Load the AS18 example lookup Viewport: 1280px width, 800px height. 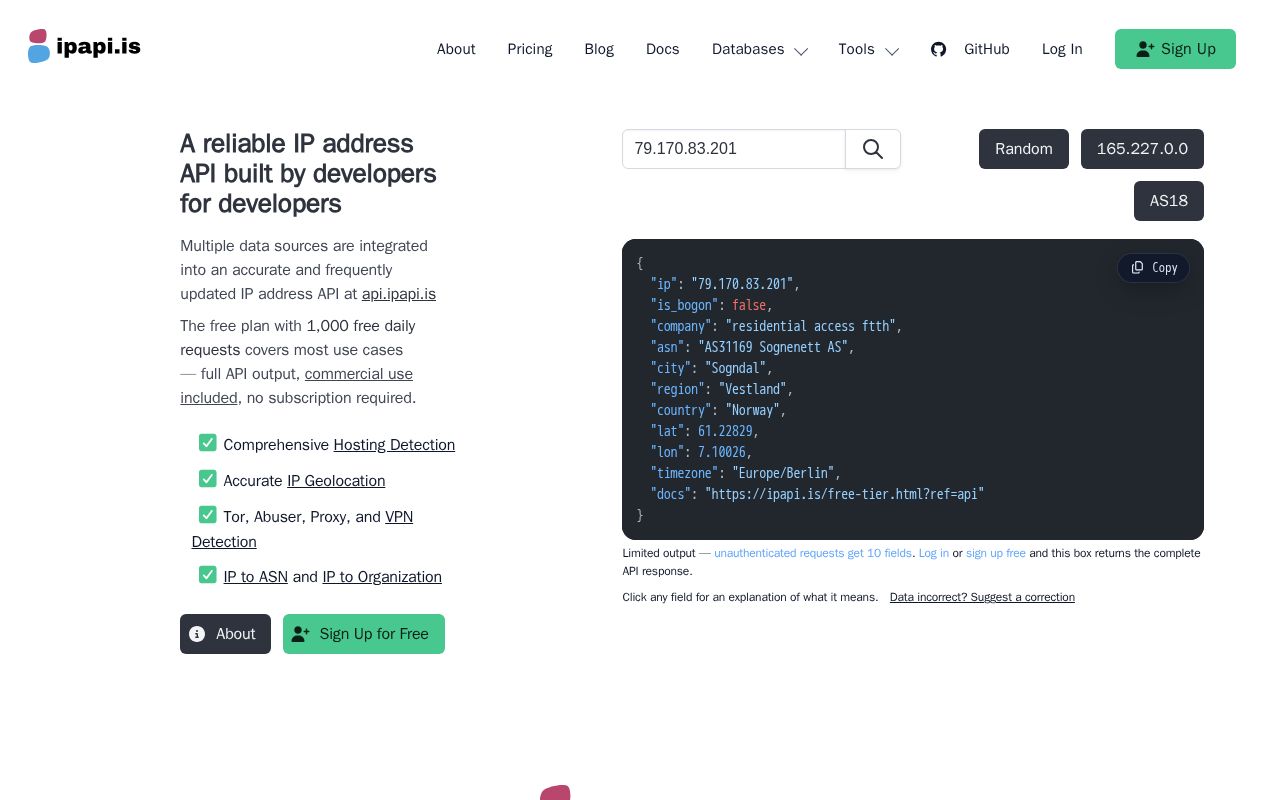pyautogui.click(x=1169, y=201)
